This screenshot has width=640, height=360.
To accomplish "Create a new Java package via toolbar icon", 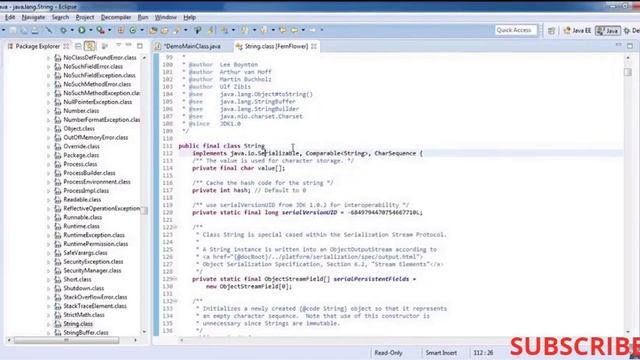I will [x=121, y=30].
